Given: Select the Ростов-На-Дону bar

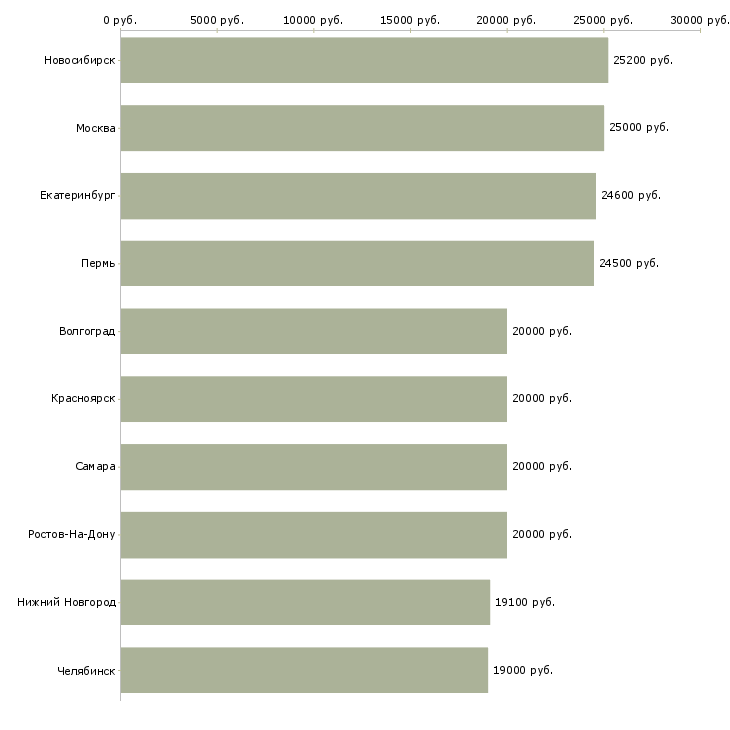Looking at the screenshot, I should coord(313,534).
